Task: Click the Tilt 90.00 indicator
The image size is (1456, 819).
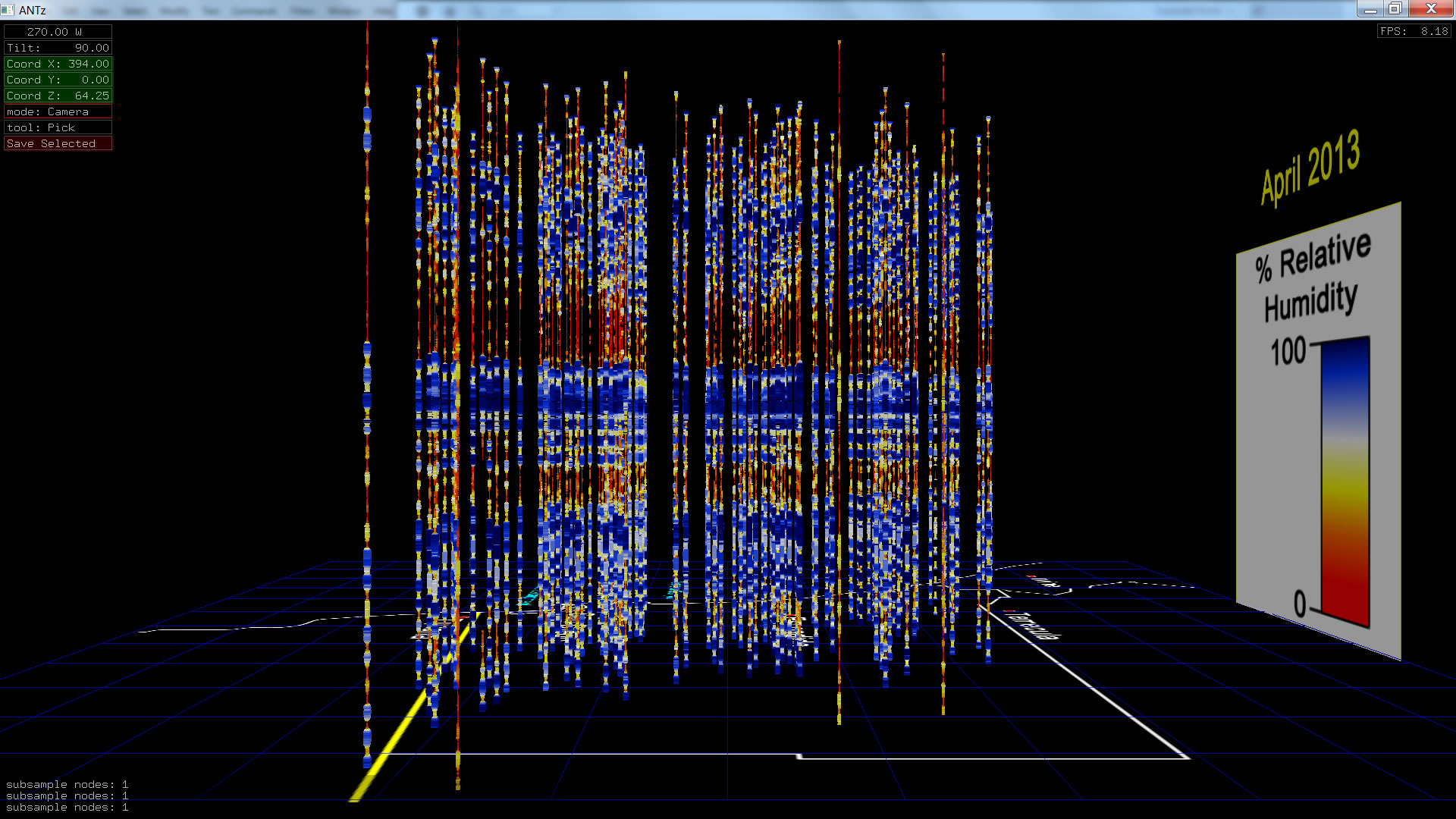Action: click(x=58, y=48)
